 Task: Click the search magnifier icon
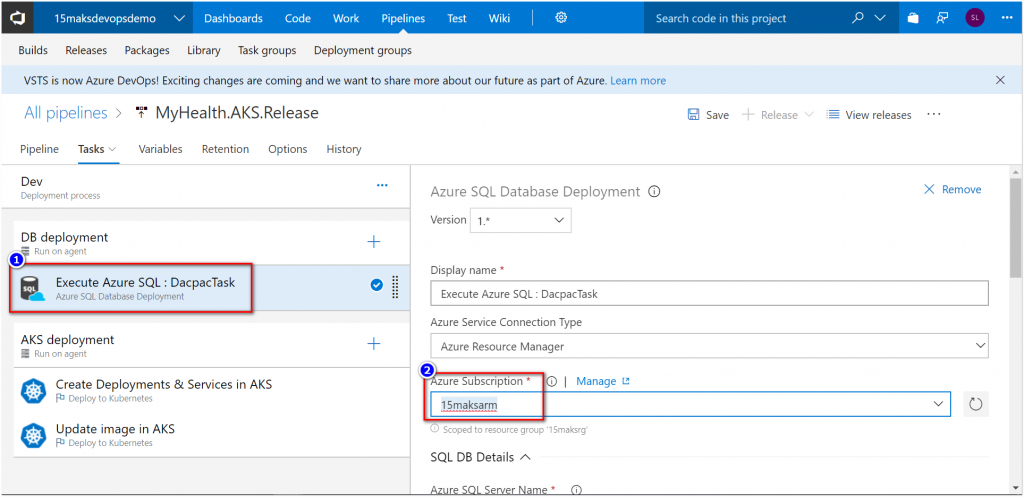[x=857, y=18]
